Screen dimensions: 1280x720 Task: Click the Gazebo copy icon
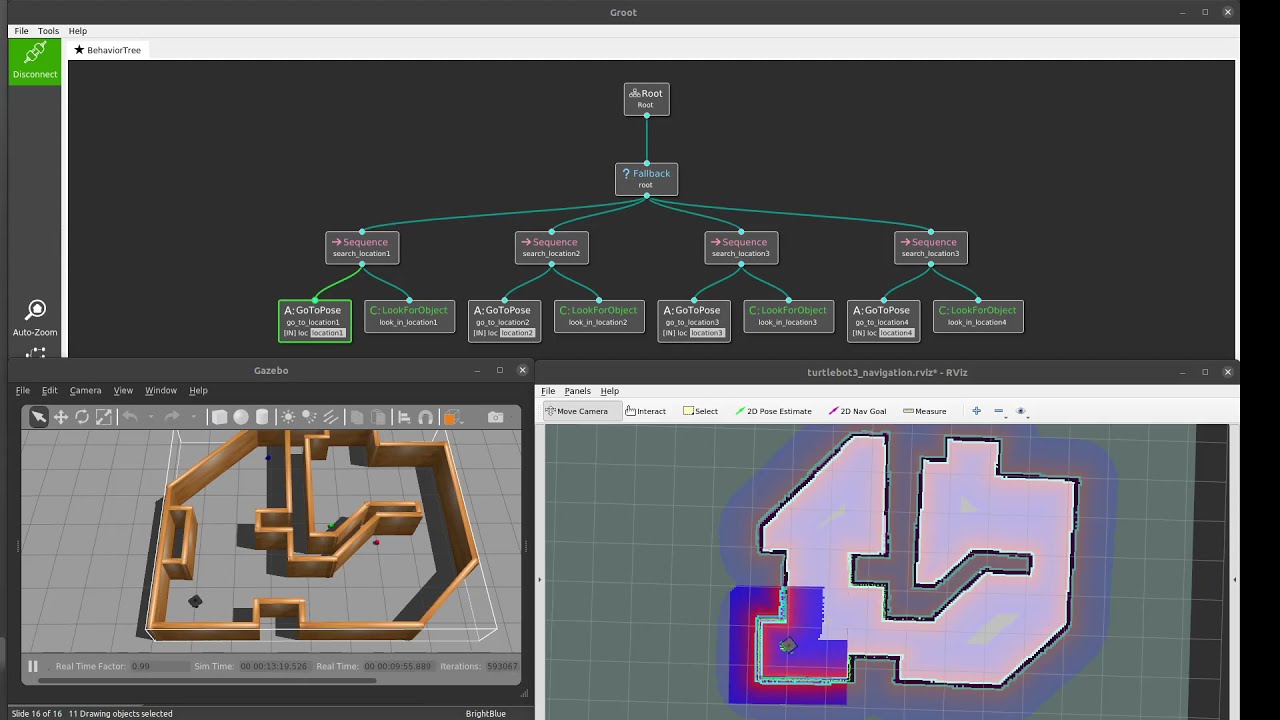(356, 417)
